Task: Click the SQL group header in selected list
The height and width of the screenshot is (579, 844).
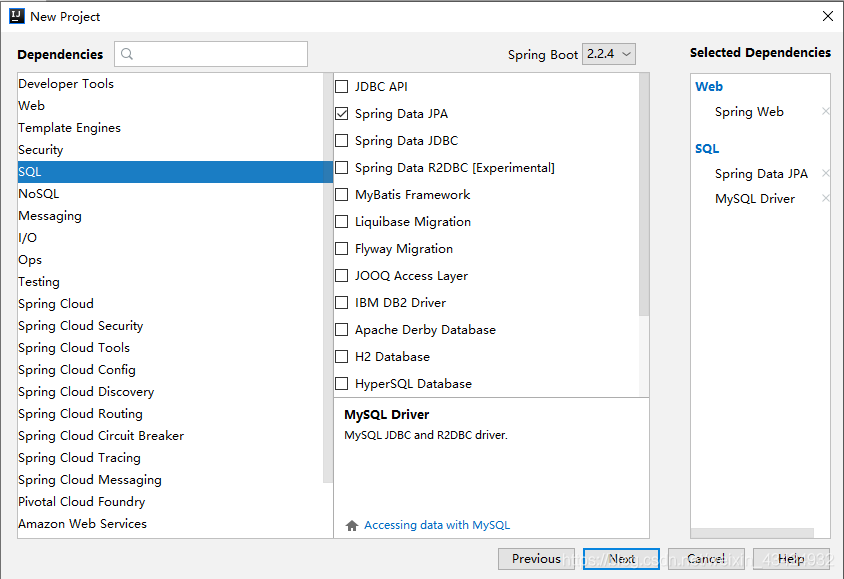Action: click(707, 149)
